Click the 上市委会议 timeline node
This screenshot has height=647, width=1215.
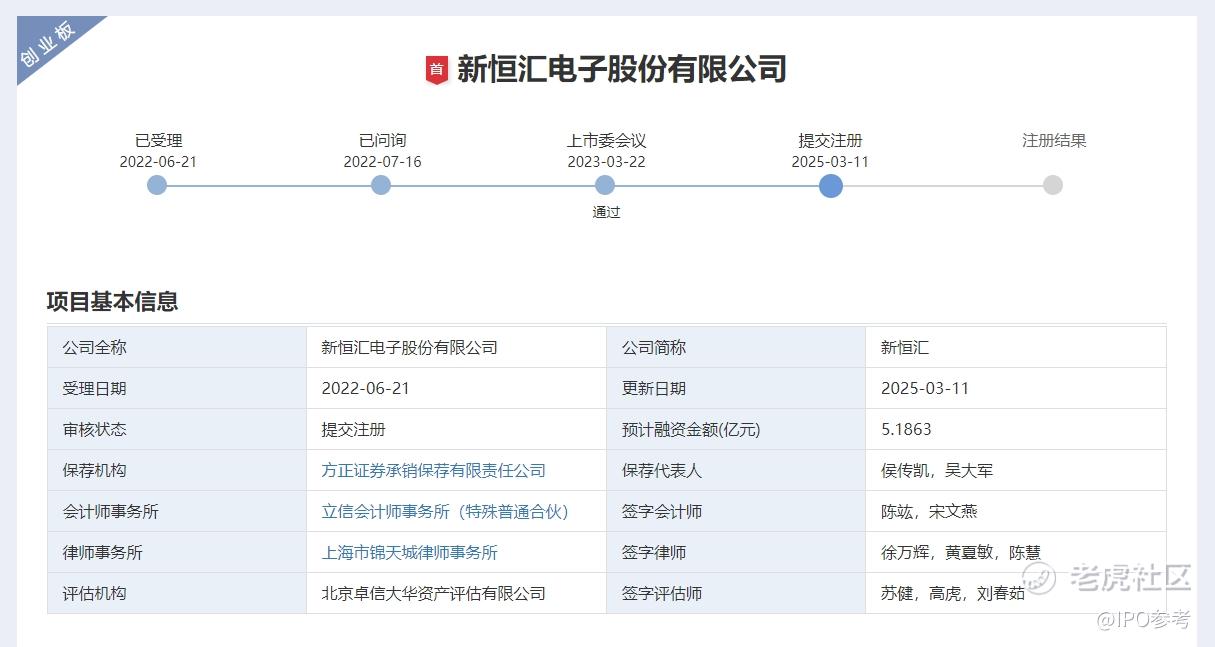coord(605,185)
